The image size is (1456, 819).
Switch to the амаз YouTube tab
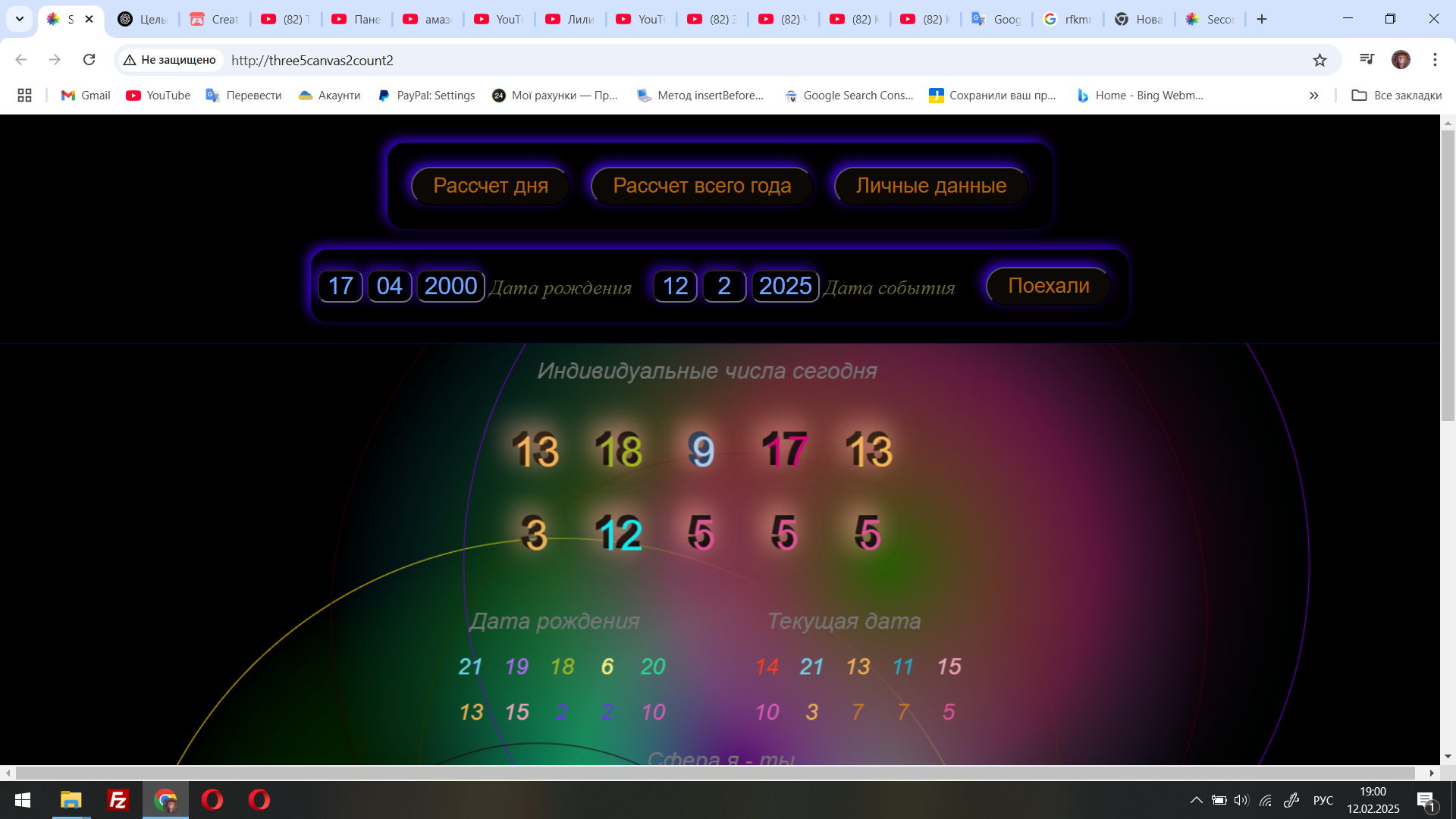(428, 20)
